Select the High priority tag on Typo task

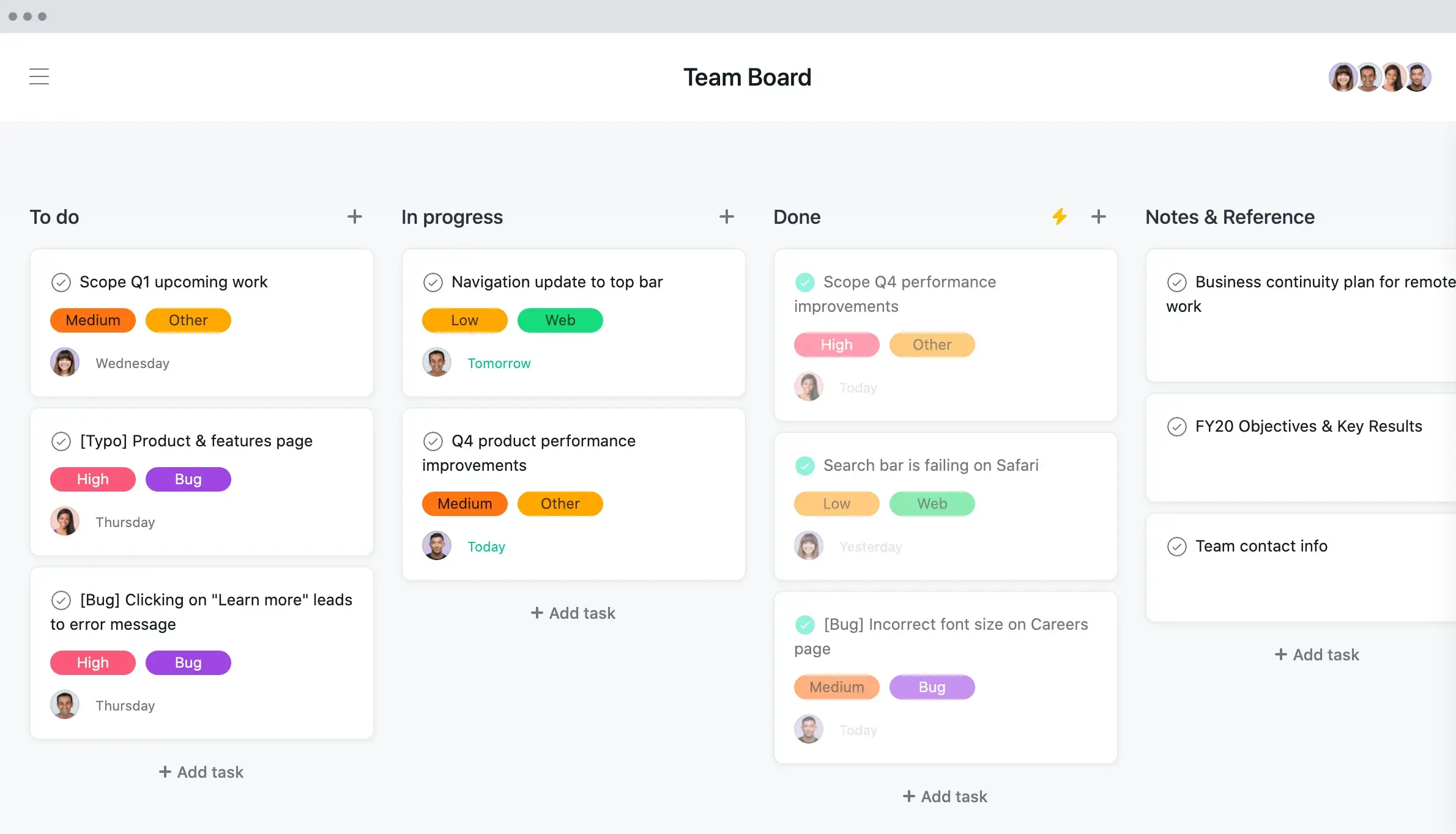pyautogui.click(x=92, y=479)
